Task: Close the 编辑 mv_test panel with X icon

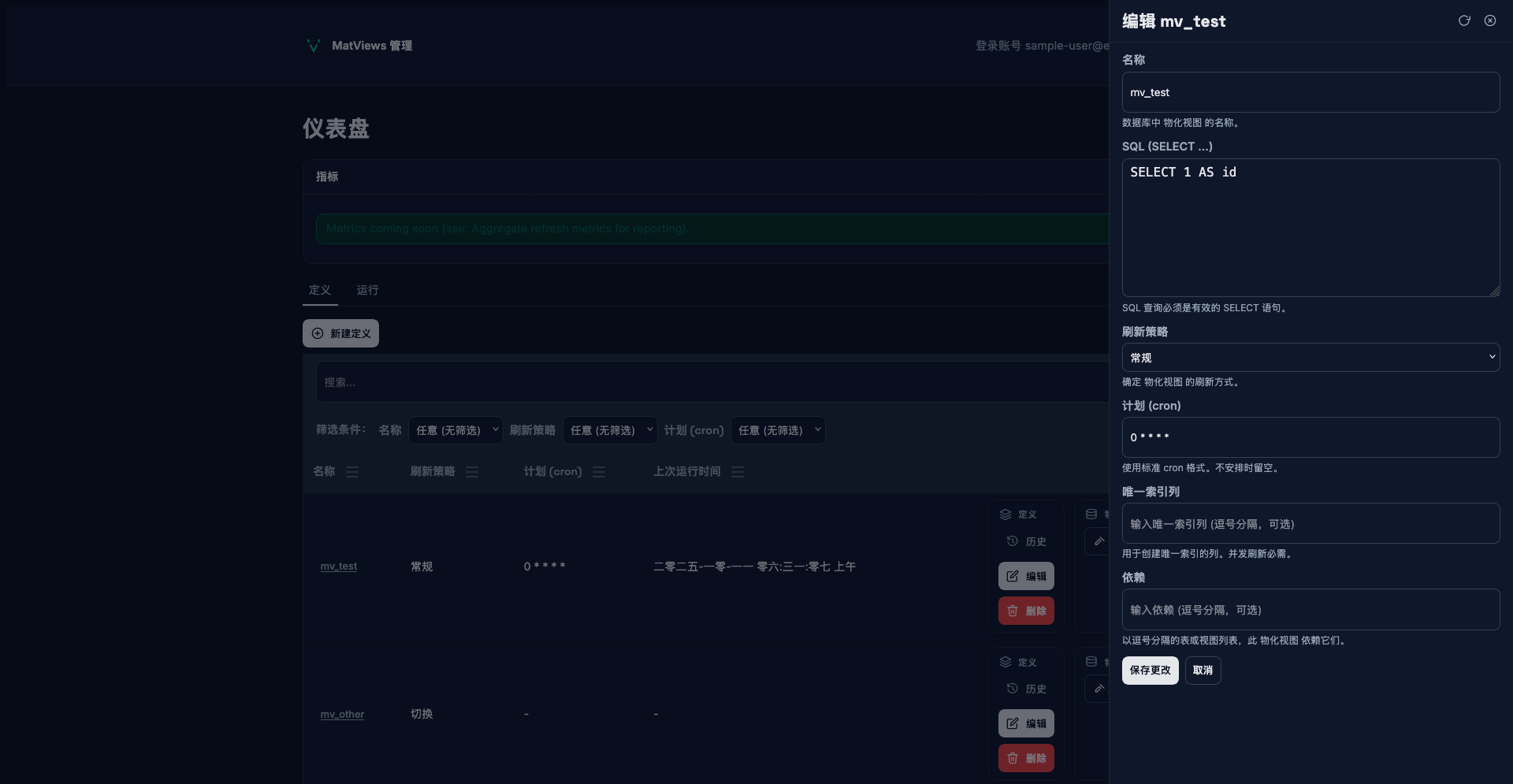Action: (x=1490, y=20)
